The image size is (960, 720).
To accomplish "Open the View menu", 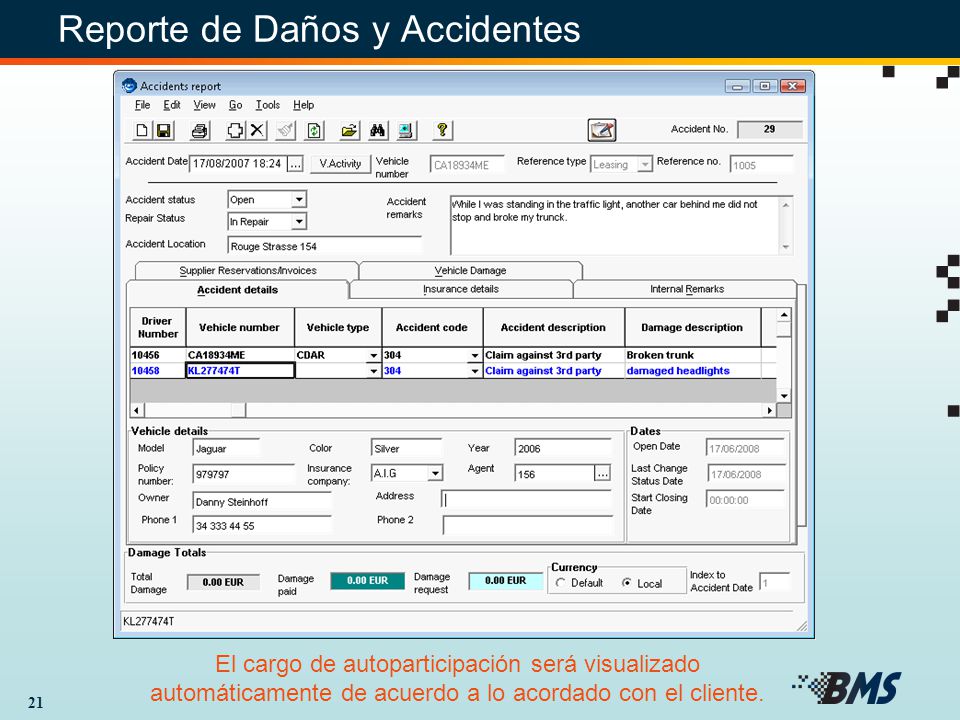I will pyautogui.click(x=204, y=105).
